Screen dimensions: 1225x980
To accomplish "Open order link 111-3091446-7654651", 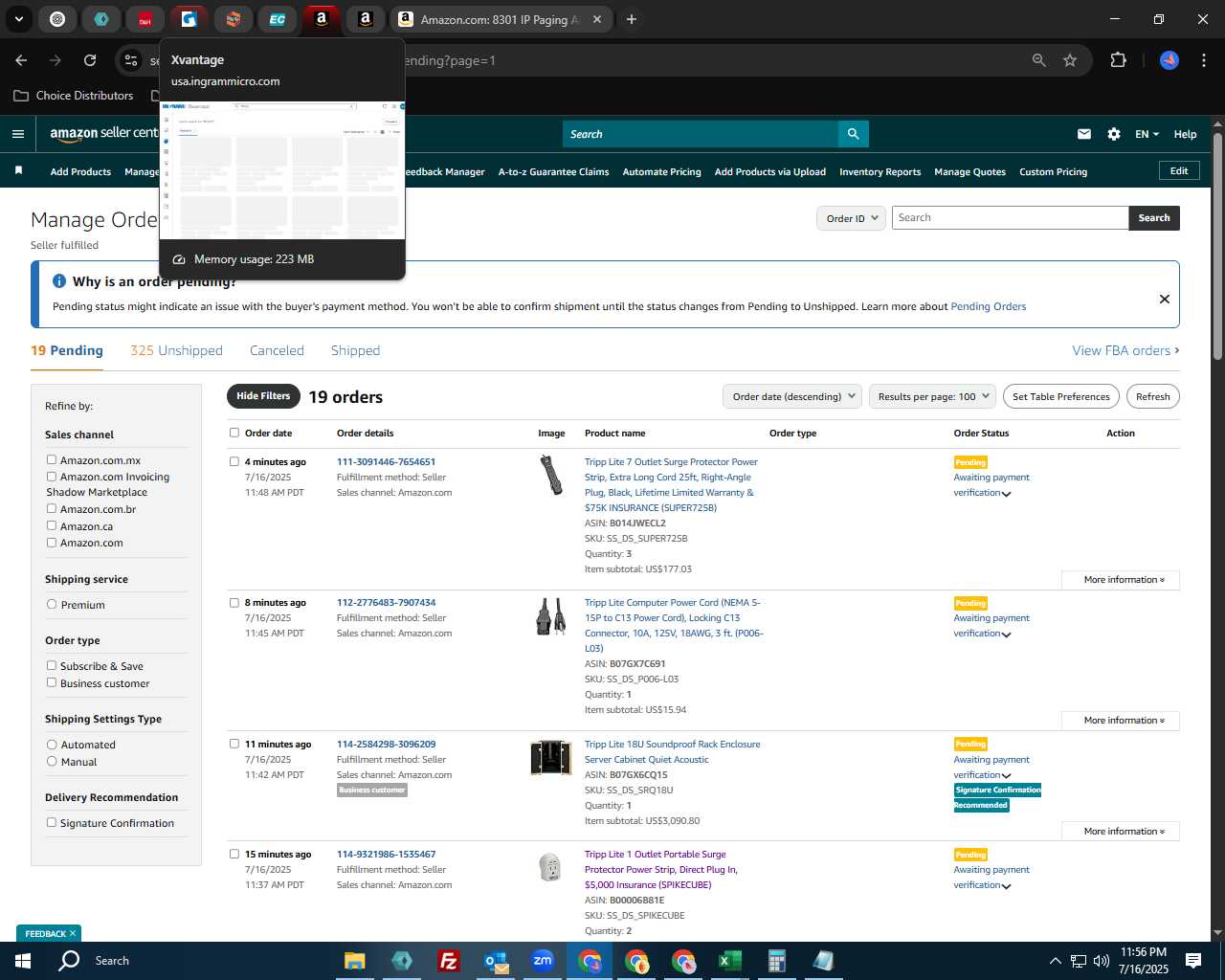I will [386, 461].
